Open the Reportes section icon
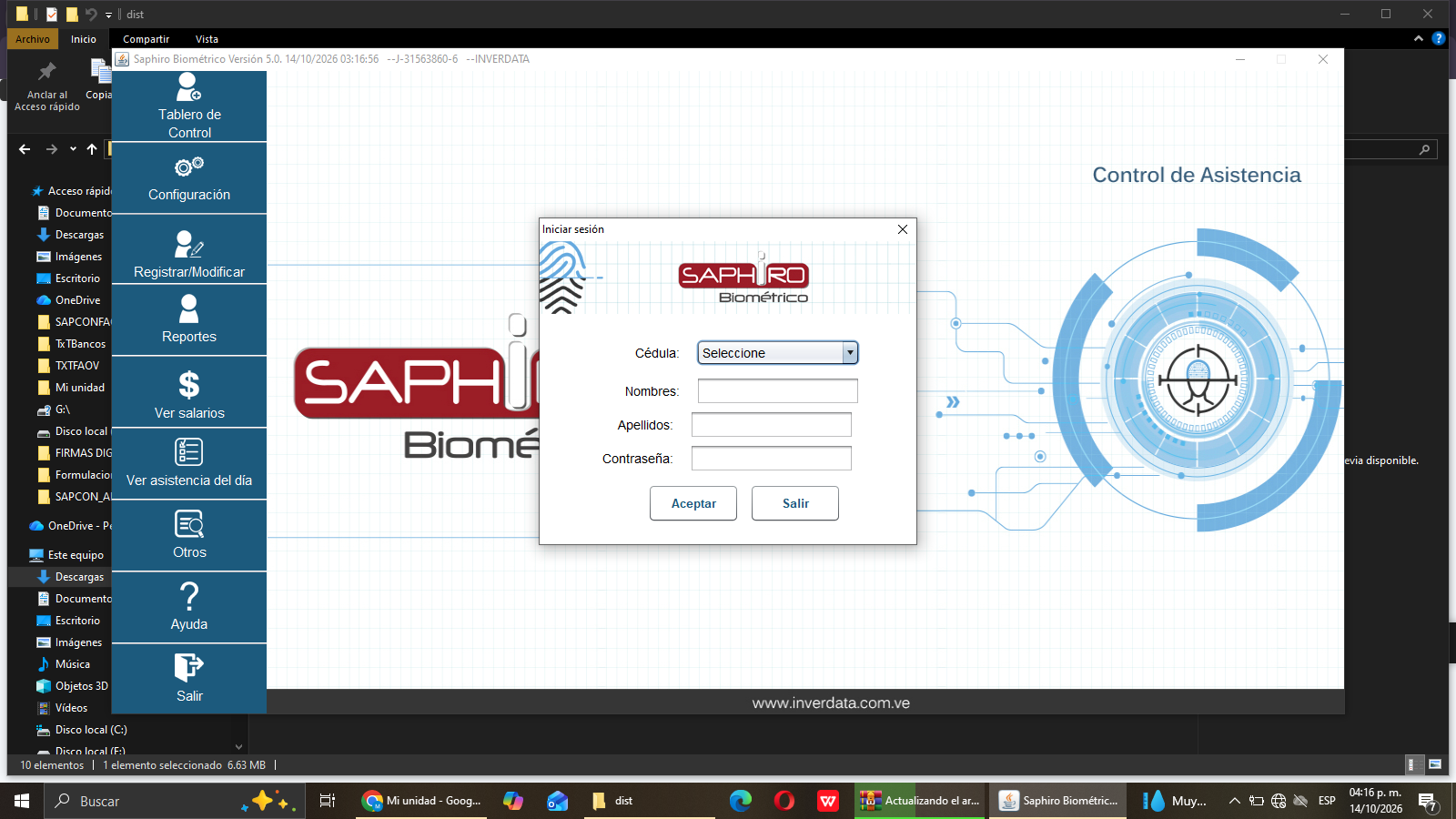Viewport: 1456px width, 819px height. [x=189, y=309]
